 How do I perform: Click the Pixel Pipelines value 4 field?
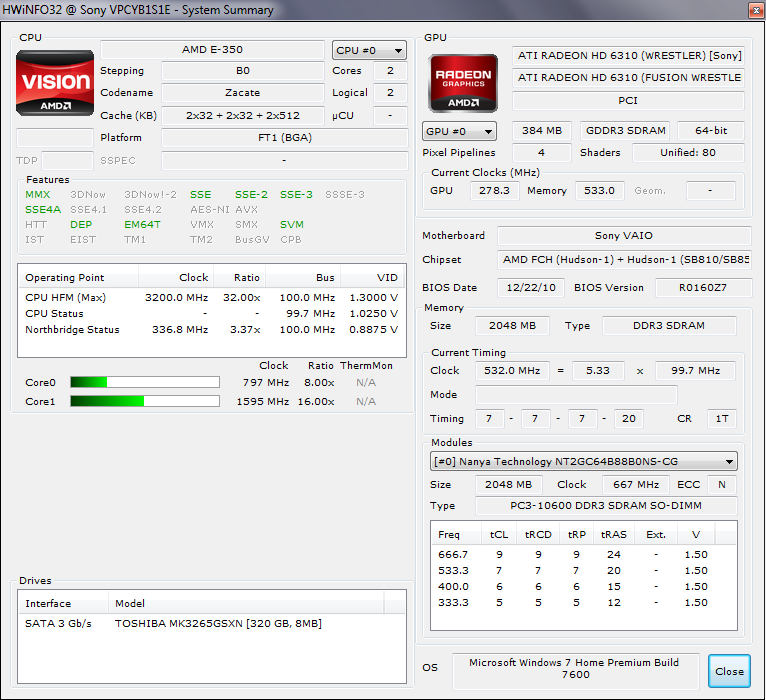point(541,152)
